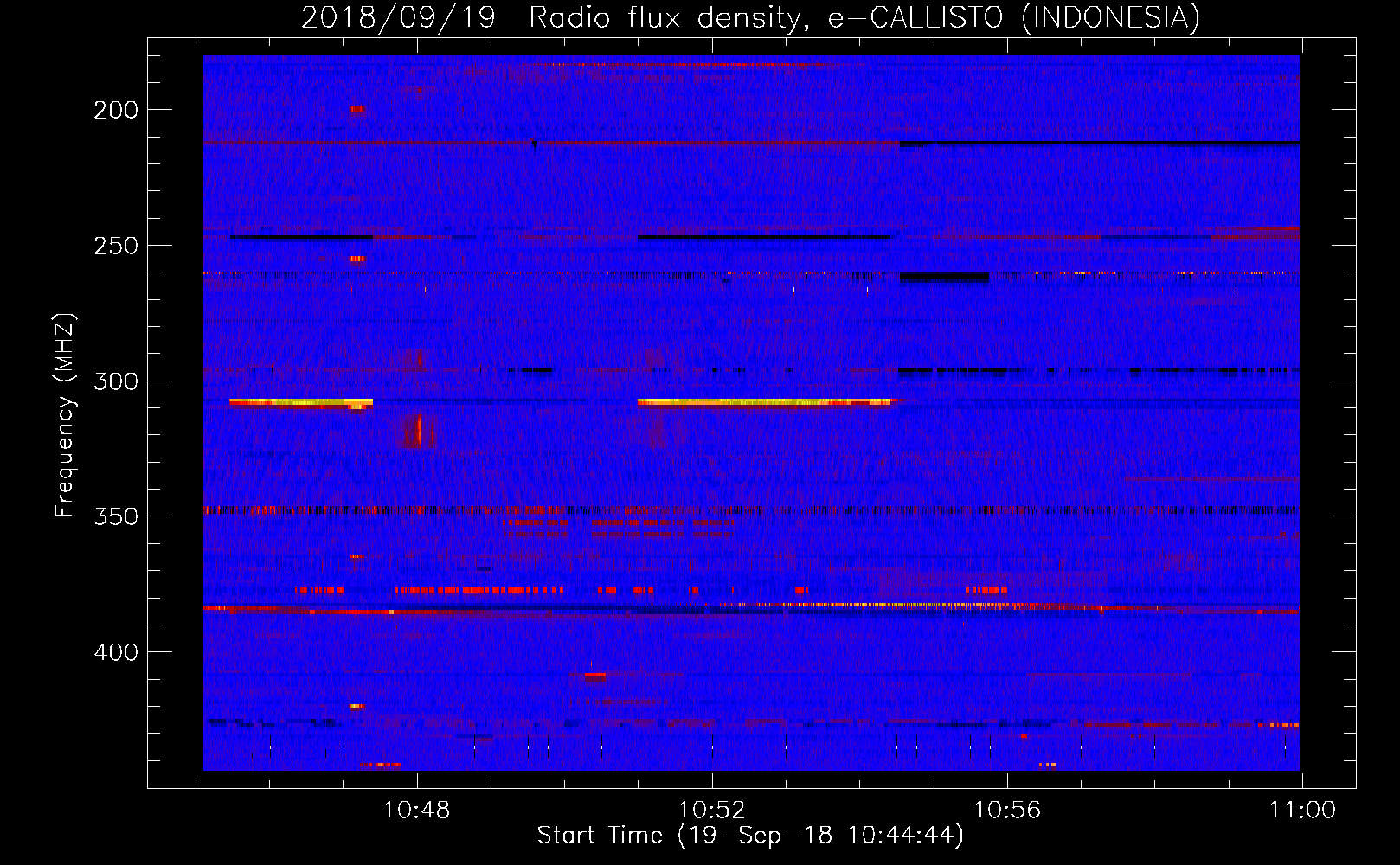
Task: Click the plot title "2018/09/19 Radio flux density, e-CALLISTO (INDONESIA)"
Action: [750, 16]
